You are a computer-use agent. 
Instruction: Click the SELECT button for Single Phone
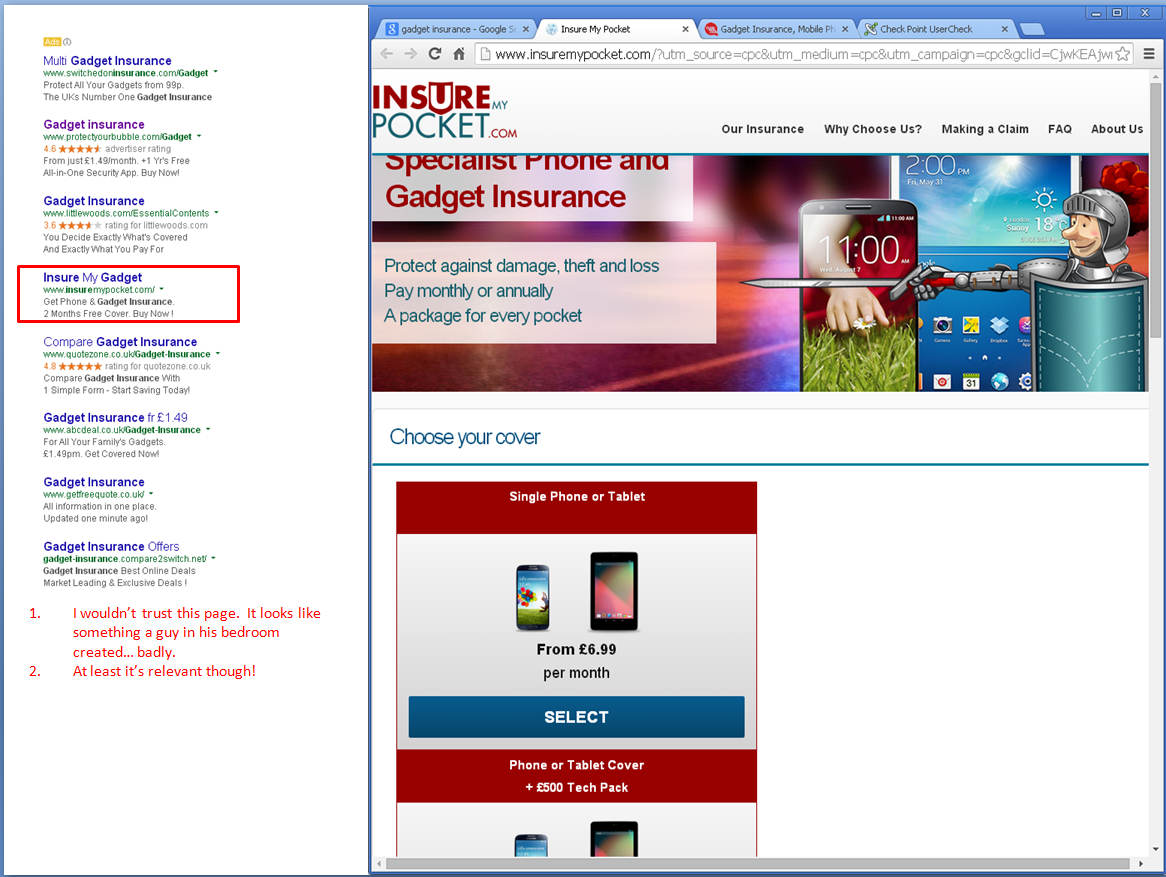click(x=576, y=717)
